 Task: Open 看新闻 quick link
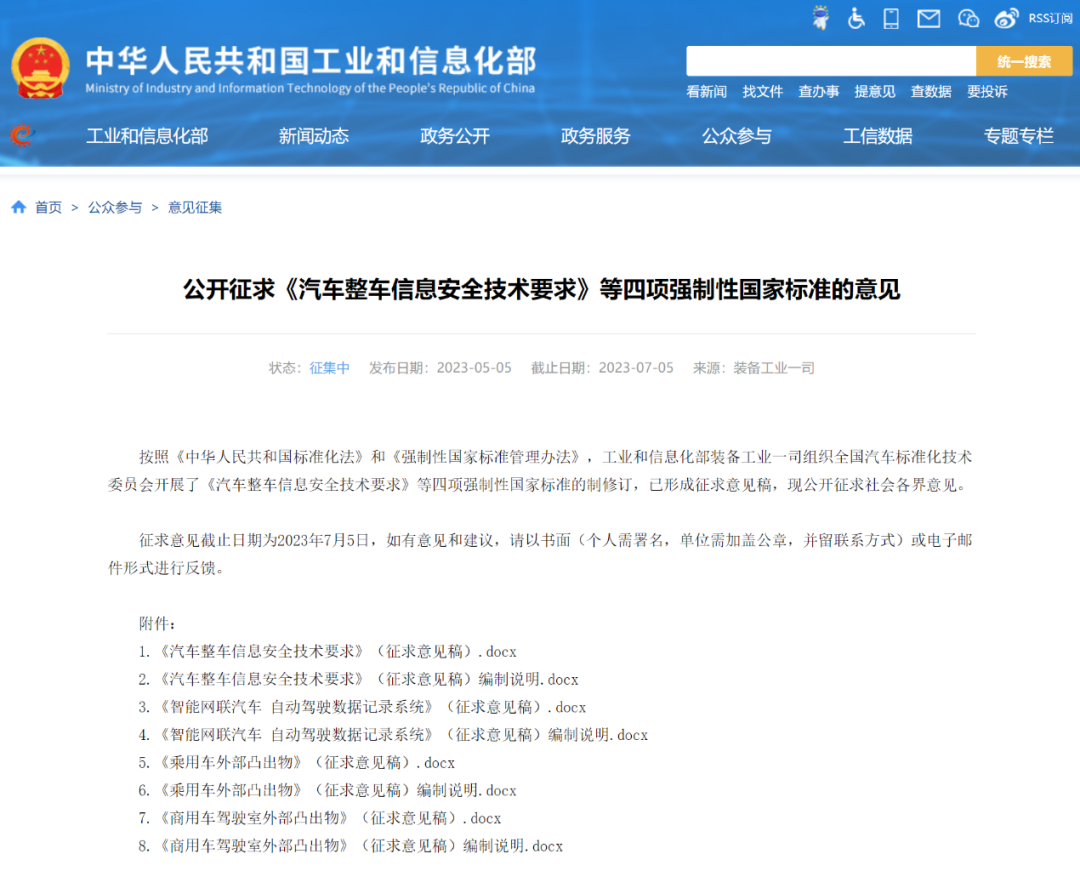coord(707,92)
